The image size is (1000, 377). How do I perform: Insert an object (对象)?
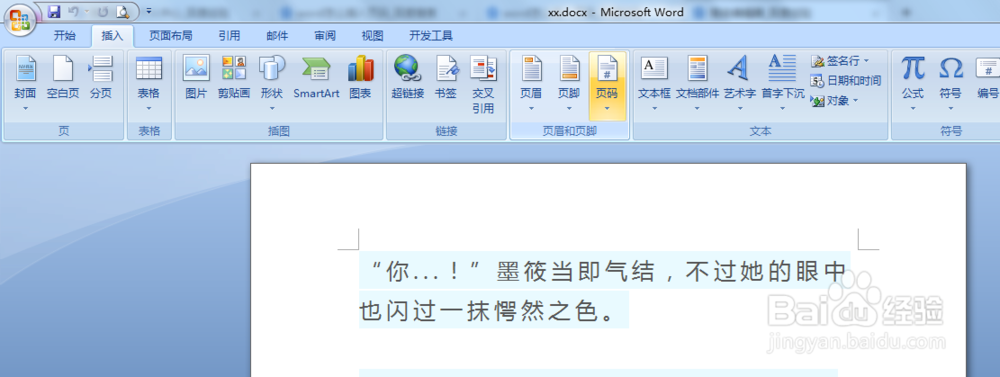coord(835,100)
